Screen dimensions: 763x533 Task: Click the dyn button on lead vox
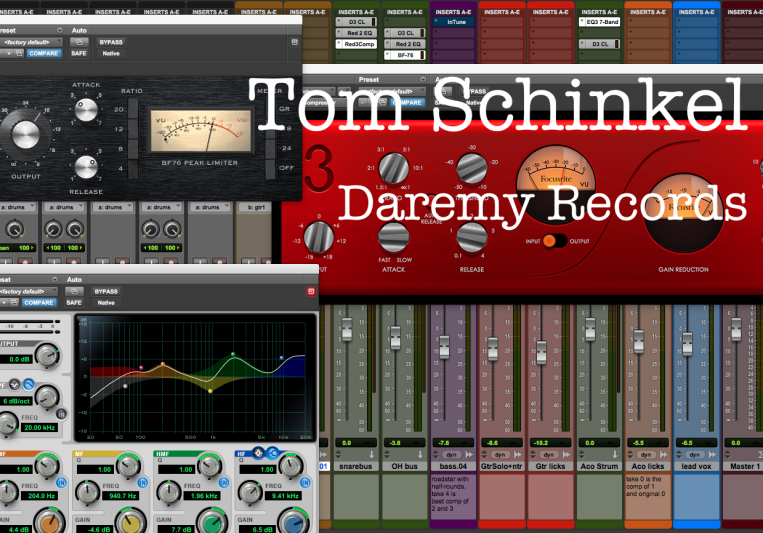[x=695, y=455]
